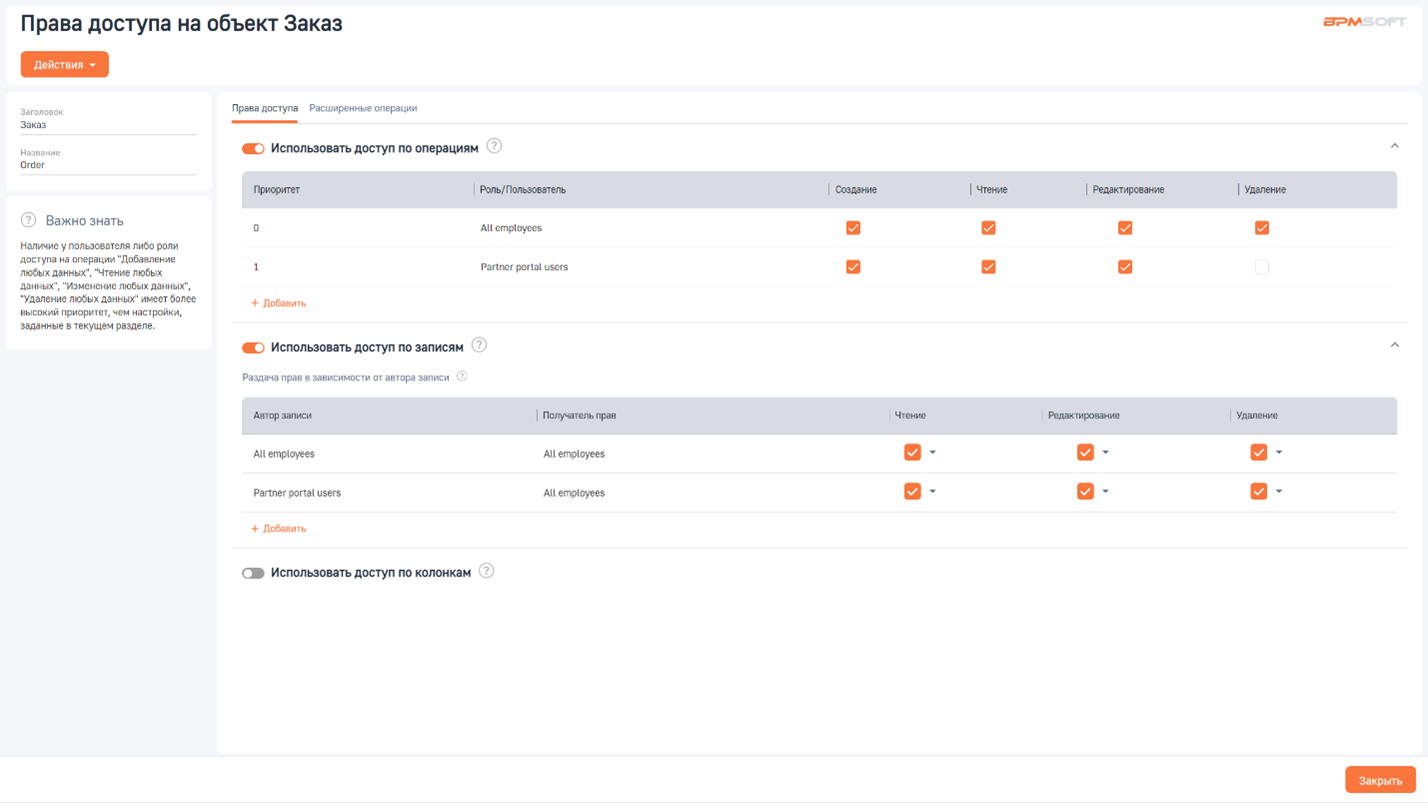Switch to Права доступа tab
1428x803 pixels.
pos(265,108)
